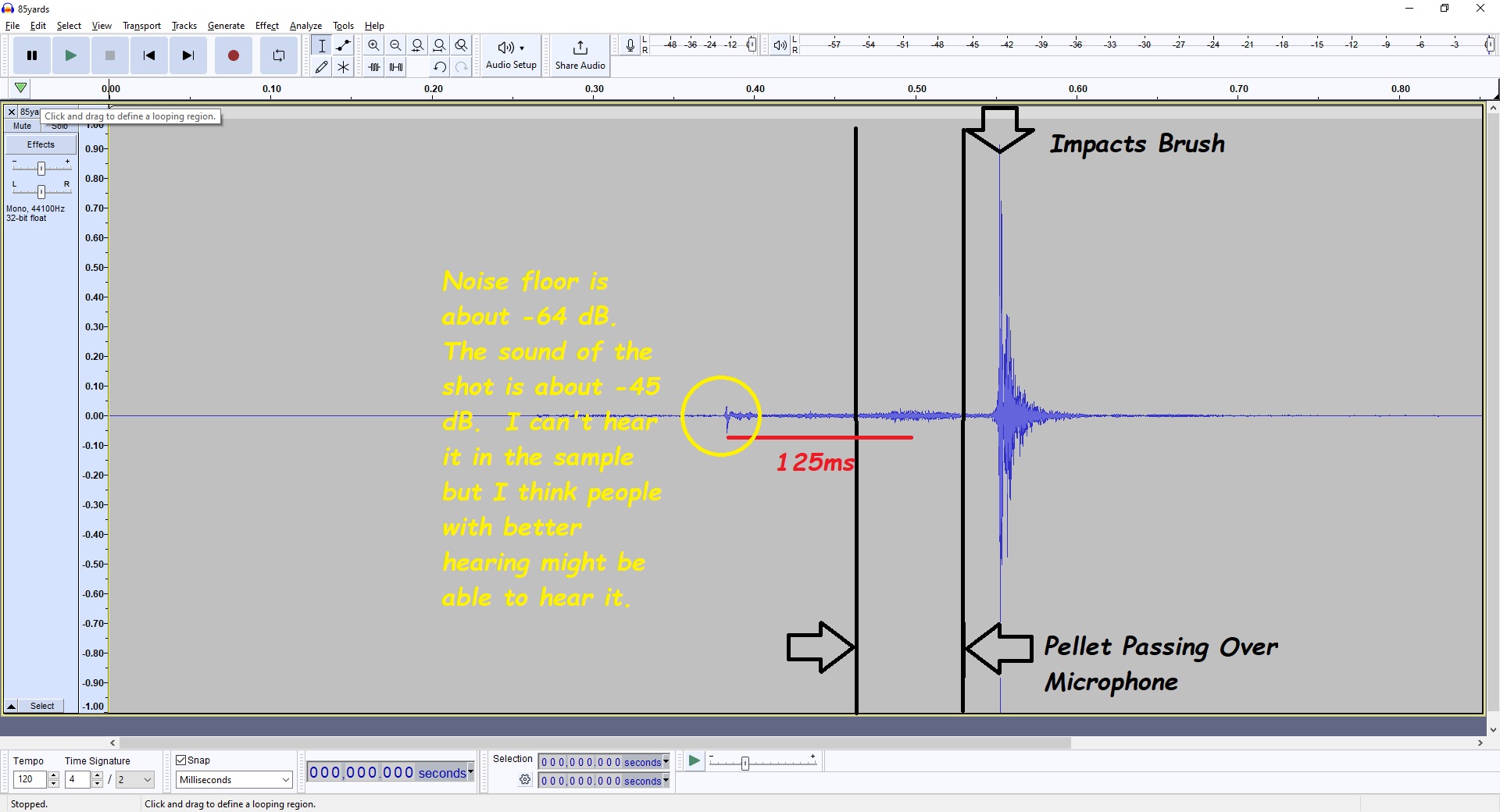Adjust the track pan L/R slider
This screenshot has height=812, width=1500.
pos(41,191)
